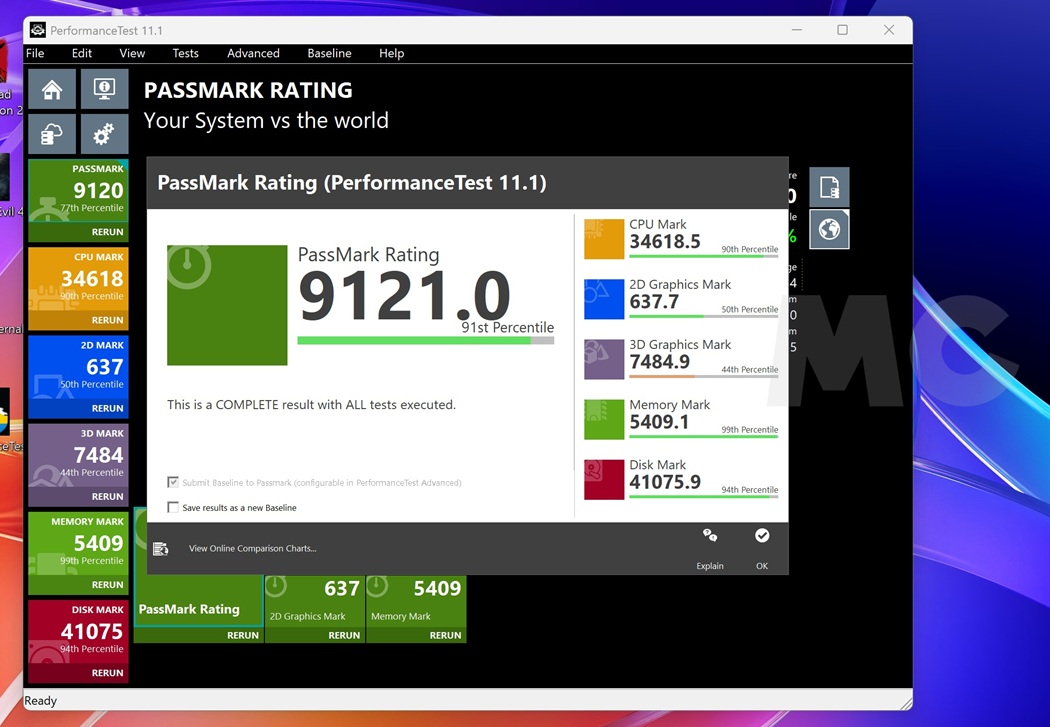1050x727 pixels.
Task: Select the 2D MARK 637 sidebar tile
Action: coord(78,368)
